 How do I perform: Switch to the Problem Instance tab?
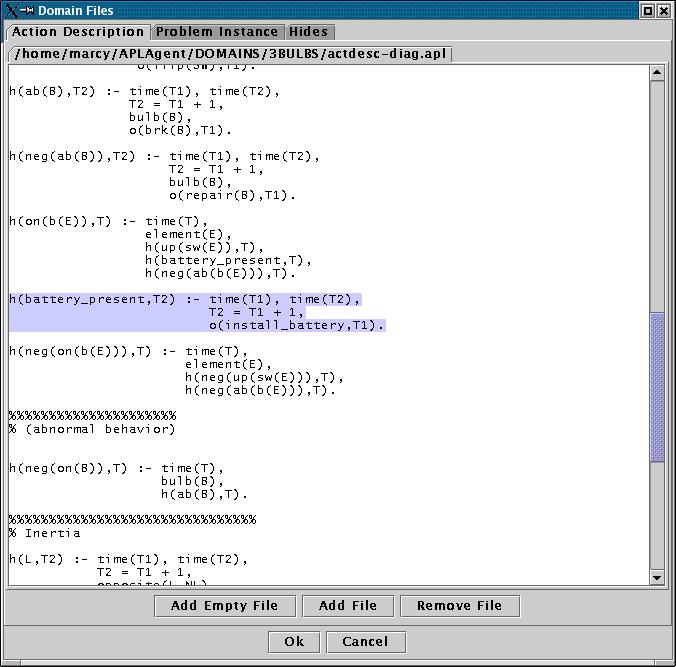click(x=218, y=32)
